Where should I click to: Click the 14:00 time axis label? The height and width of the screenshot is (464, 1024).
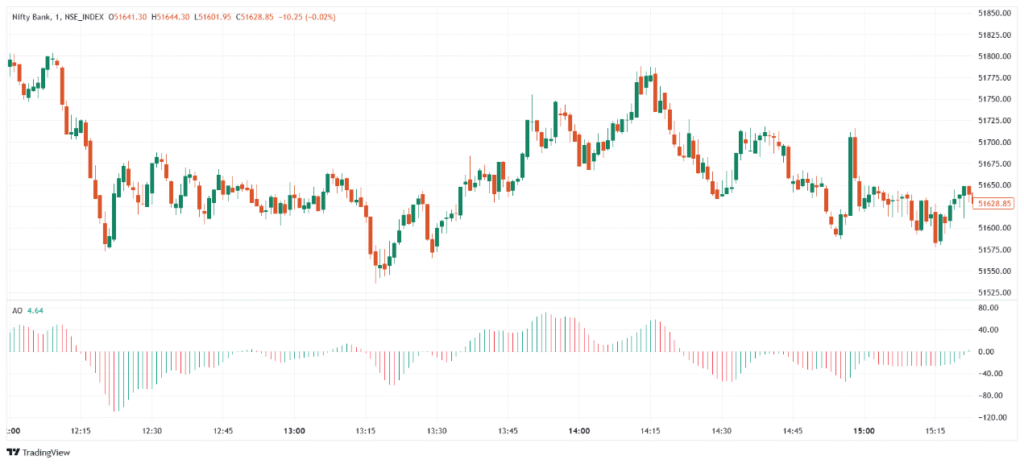click(579, 431)
